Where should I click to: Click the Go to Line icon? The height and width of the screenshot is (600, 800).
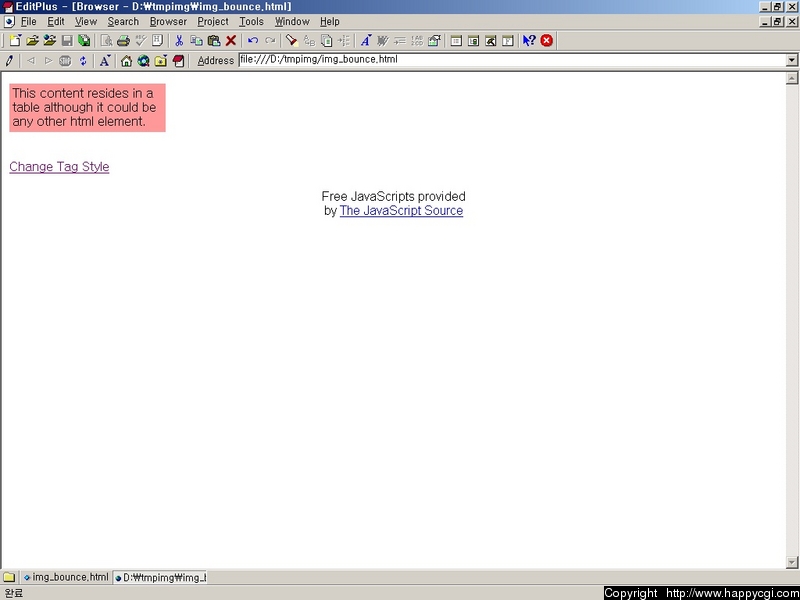[x=344, y=41]
